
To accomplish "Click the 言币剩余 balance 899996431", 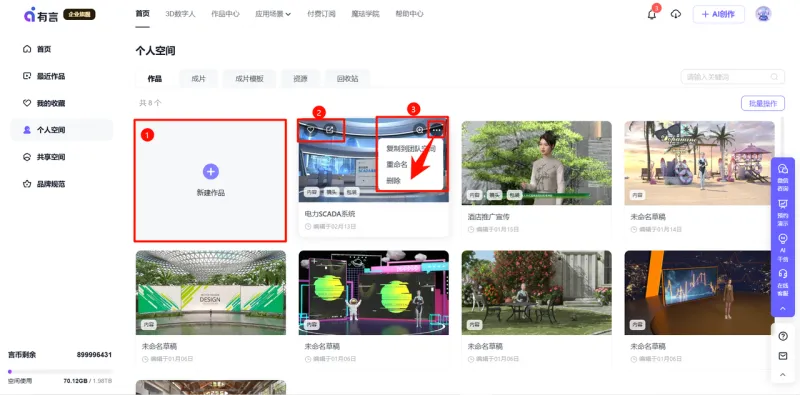I will click(x=94, y=355).
